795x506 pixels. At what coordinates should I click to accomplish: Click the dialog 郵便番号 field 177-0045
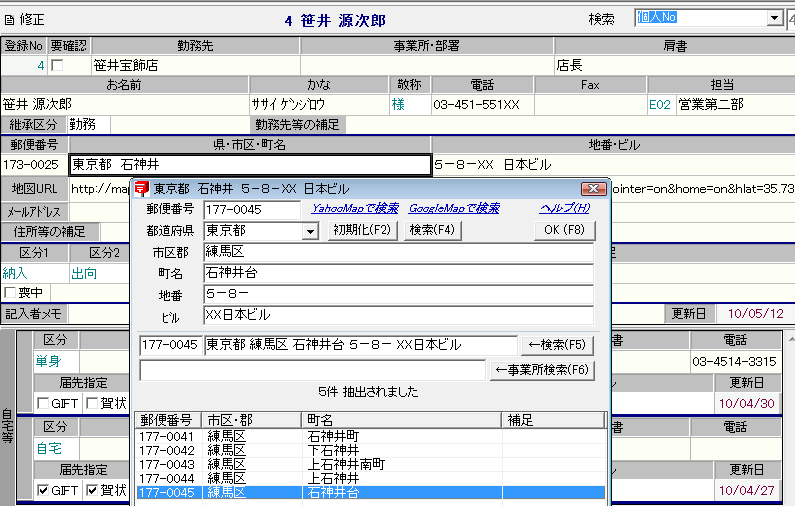[252, 210]
